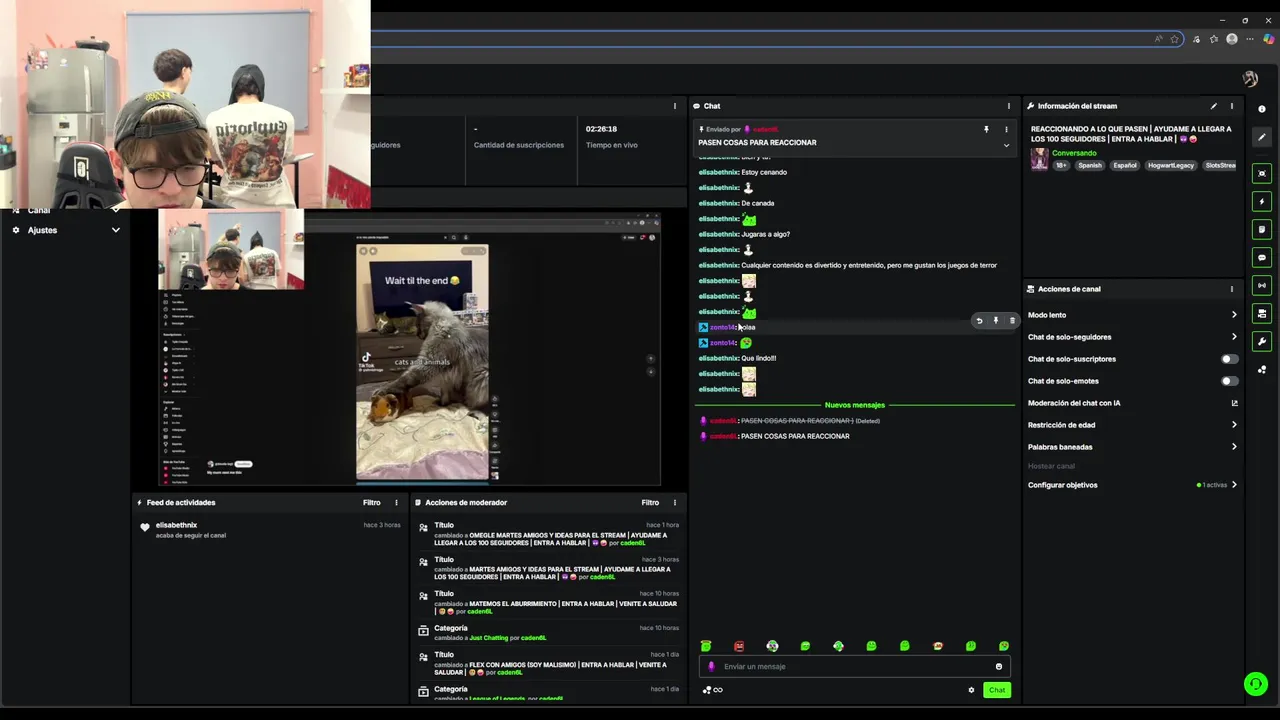Open Just Chatting category link in moderator log
Image resolution: width=1280 pixels, height=720 pixels.
click(489, 638)
